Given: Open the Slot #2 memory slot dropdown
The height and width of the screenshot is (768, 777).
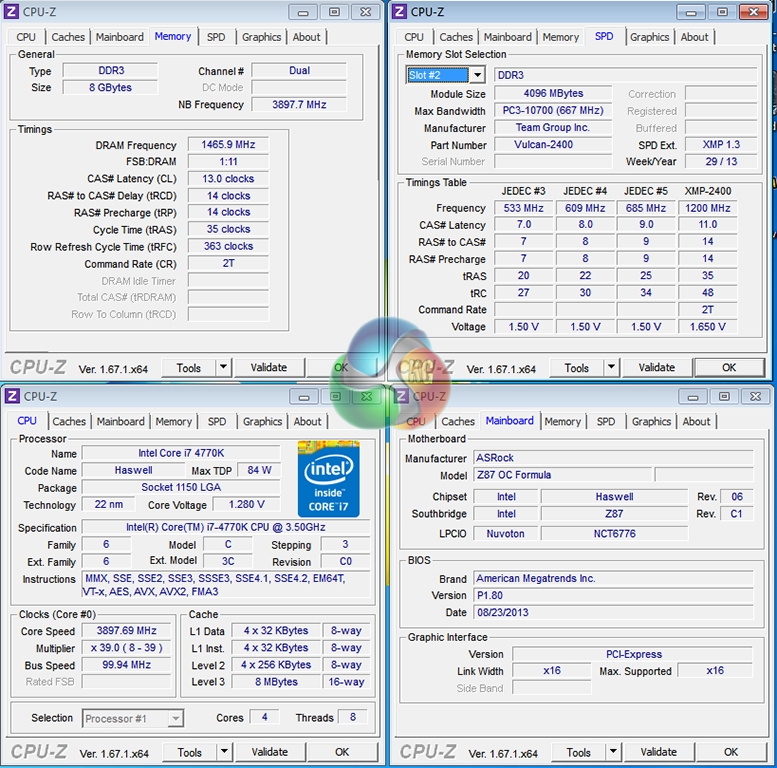Looking at the screenshot, I should pos(477,75).
